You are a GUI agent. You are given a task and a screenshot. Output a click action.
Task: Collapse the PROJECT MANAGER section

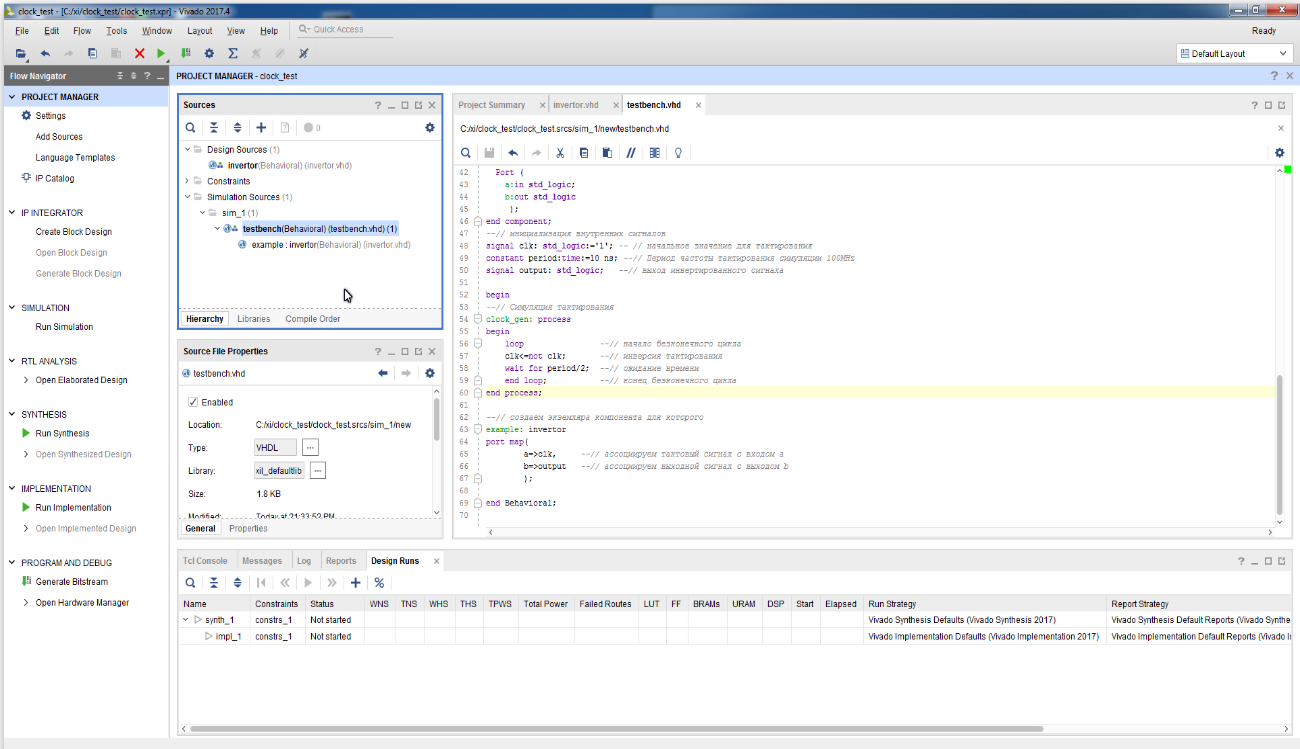point(11,97)
